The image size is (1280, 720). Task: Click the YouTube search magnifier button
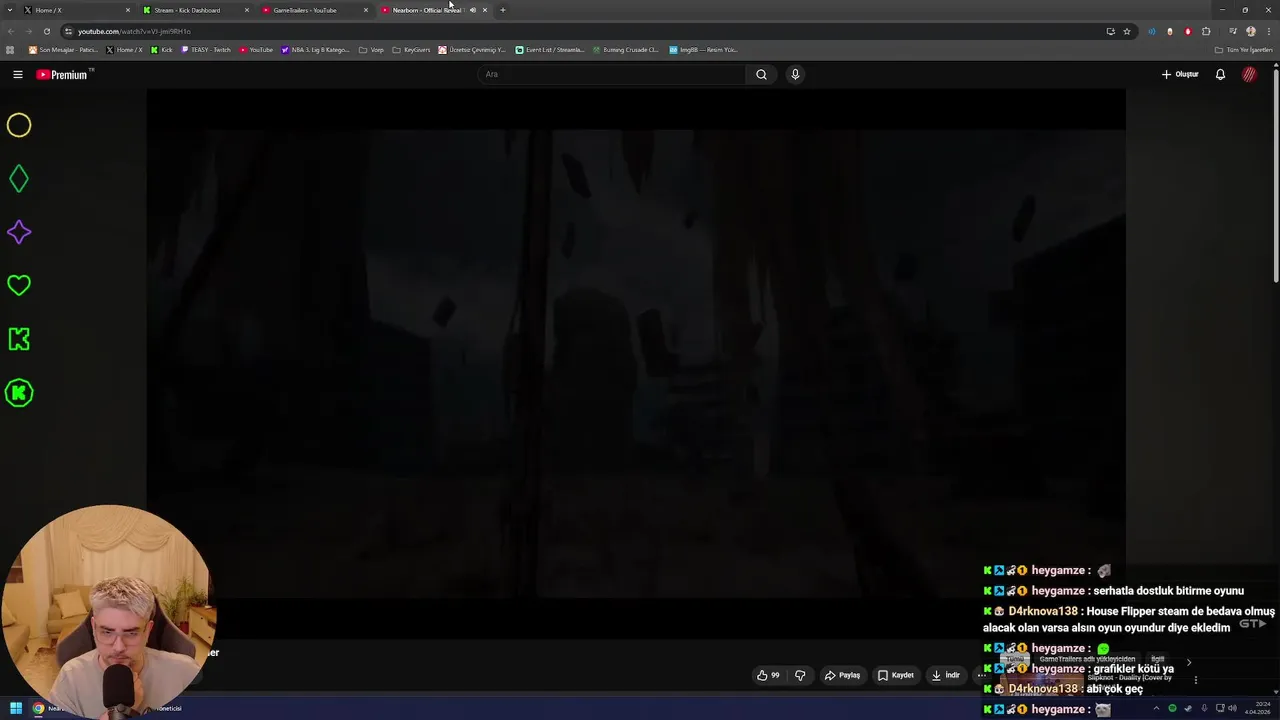pyautogui.click(x=761, y=74)
